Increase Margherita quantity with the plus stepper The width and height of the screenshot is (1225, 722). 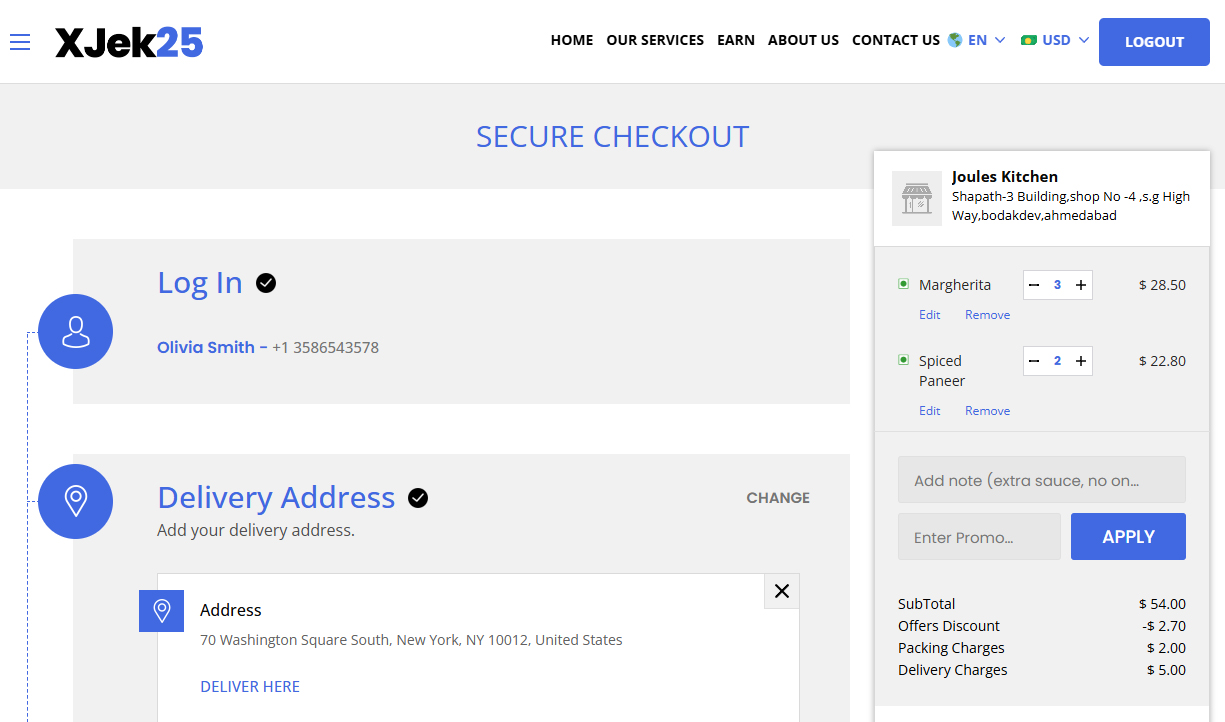1080,284
